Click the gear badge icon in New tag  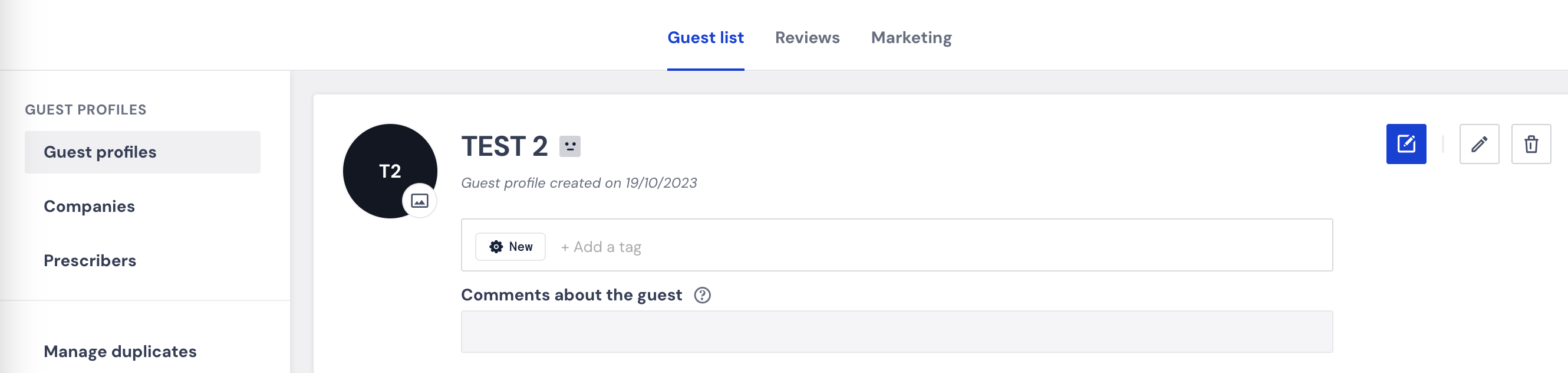point(496,246)
